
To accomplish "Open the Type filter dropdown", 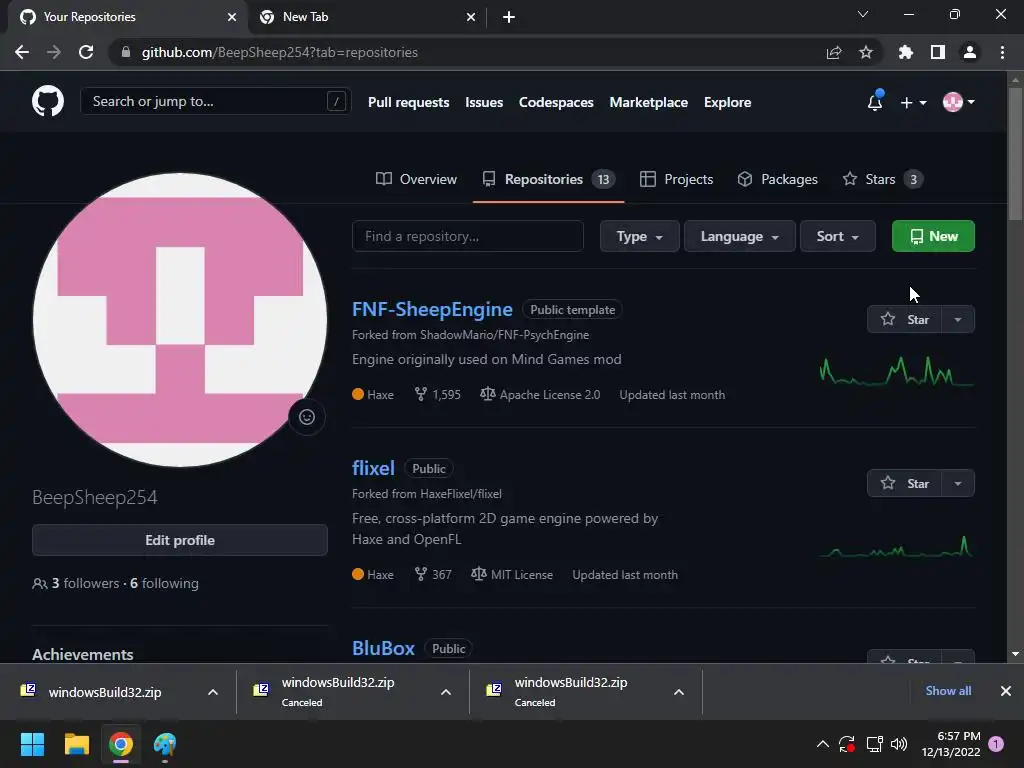I will click(639, 236).
